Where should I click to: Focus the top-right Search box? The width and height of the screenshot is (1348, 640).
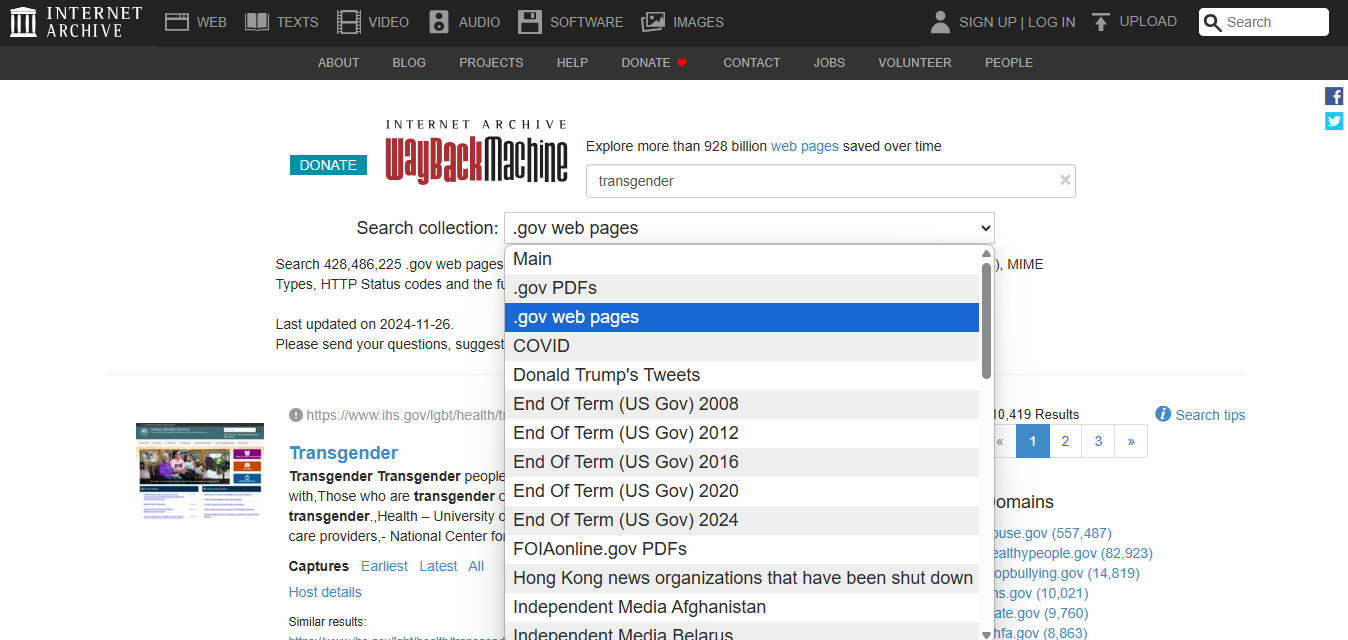(x=1264, y=22)
